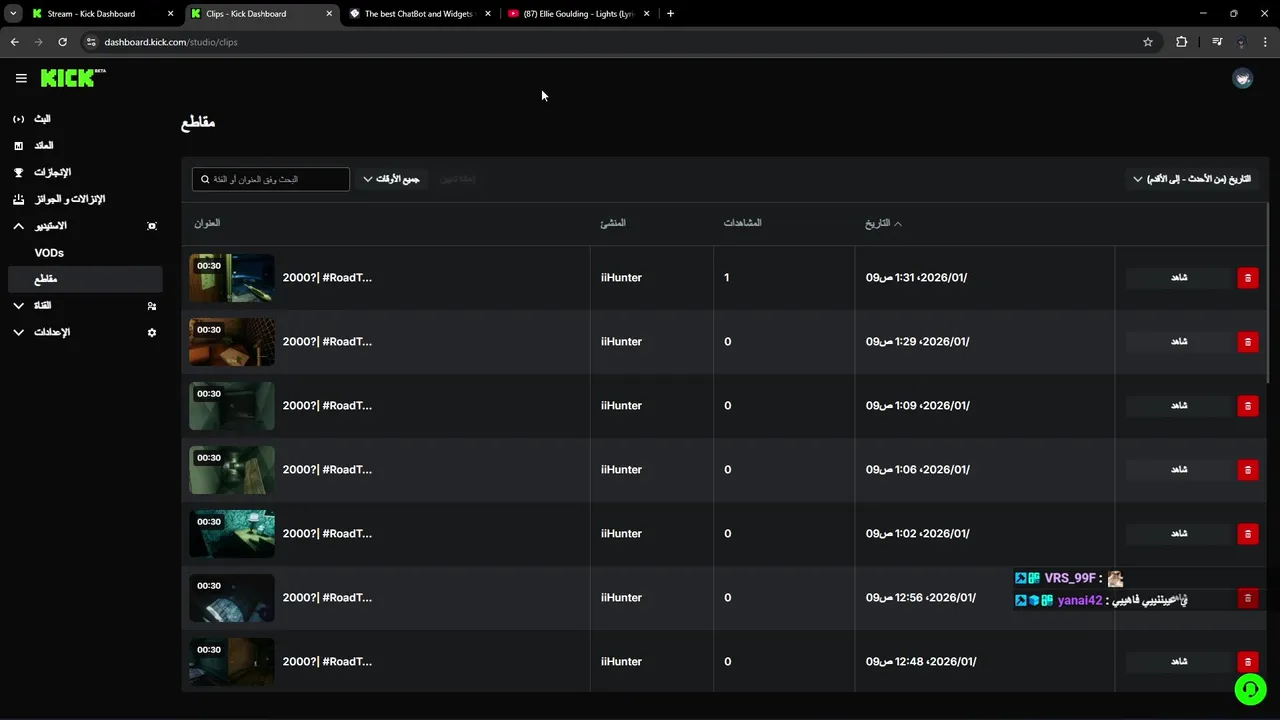
Task: Delete the 1:09 clip with trash icon
Action: (x=1247, y=406)
